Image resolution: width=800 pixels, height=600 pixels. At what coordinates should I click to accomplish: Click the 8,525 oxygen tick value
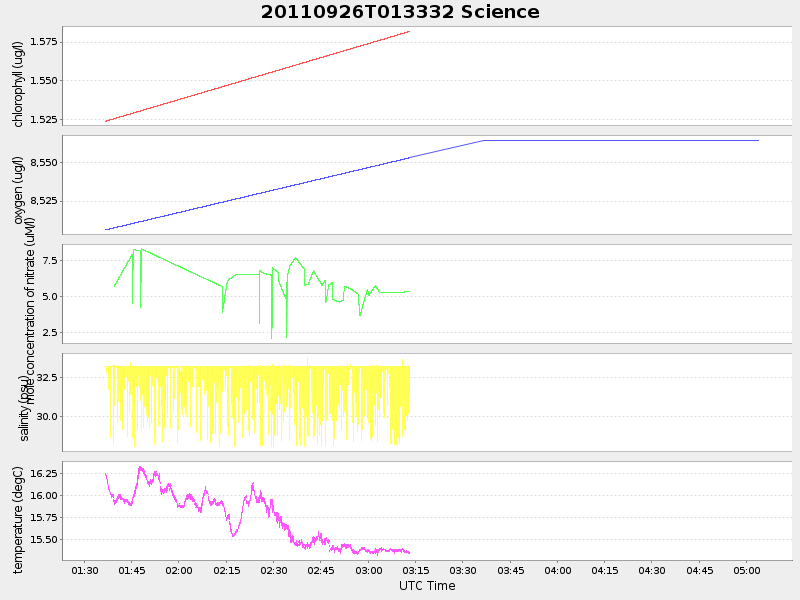[x=44, y=201]
